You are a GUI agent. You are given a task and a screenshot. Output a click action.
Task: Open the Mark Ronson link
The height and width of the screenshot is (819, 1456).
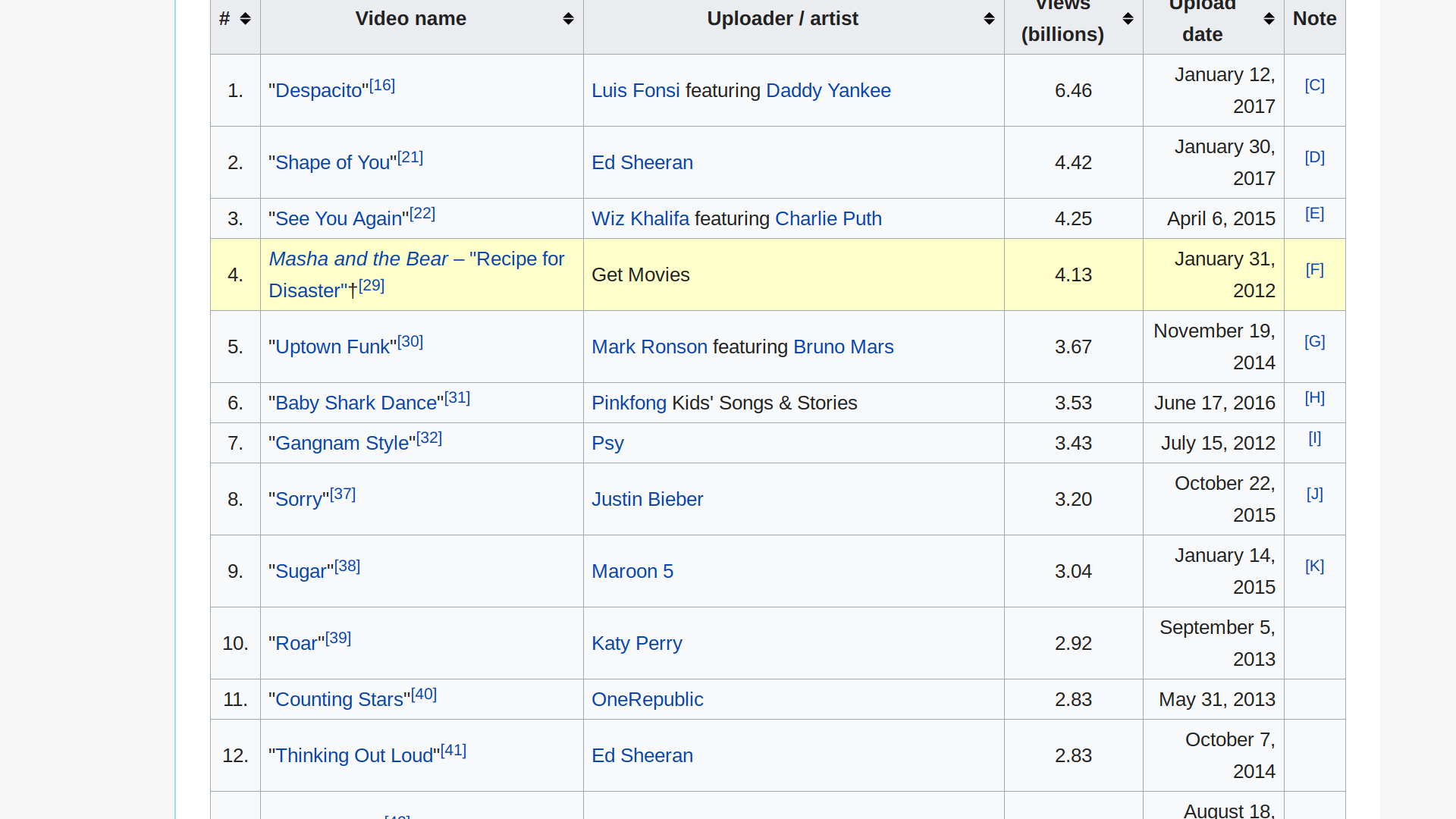click(x=649, y=347)
